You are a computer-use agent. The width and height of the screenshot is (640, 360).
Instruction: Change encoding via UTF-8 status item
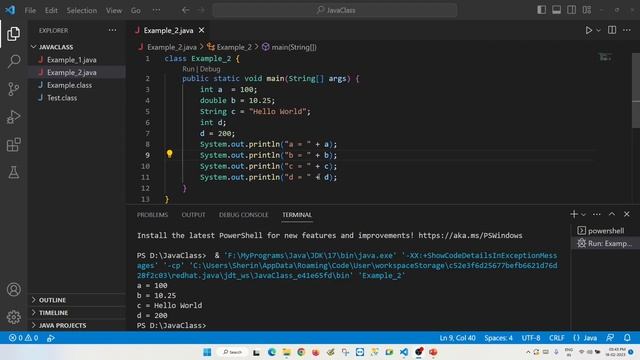(x=531, y=338)
